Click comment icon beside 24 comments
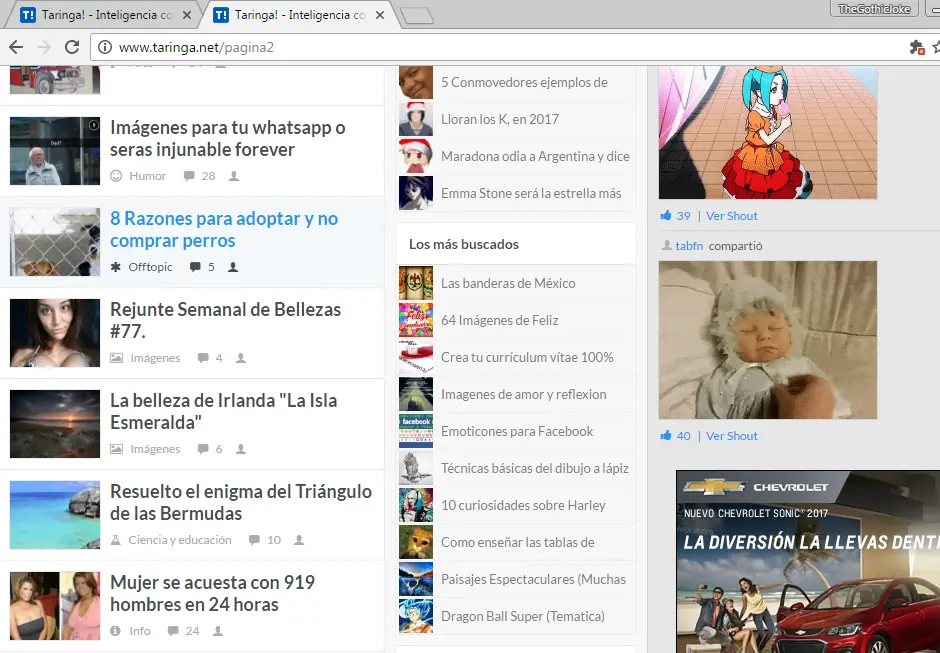 (x=173, y=631)
